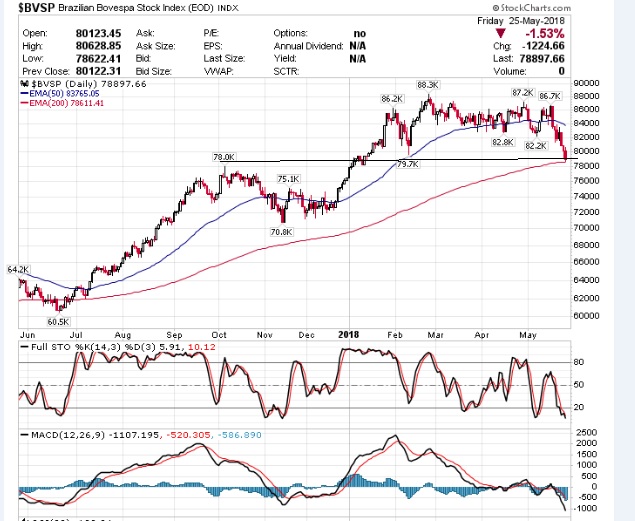
Task: Click the 86.7K price label
Action: (x=550, y=96)
